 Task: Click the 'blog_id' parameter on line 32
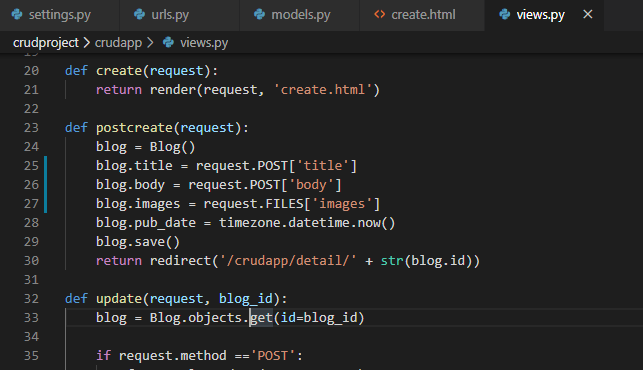pos(246,299)
